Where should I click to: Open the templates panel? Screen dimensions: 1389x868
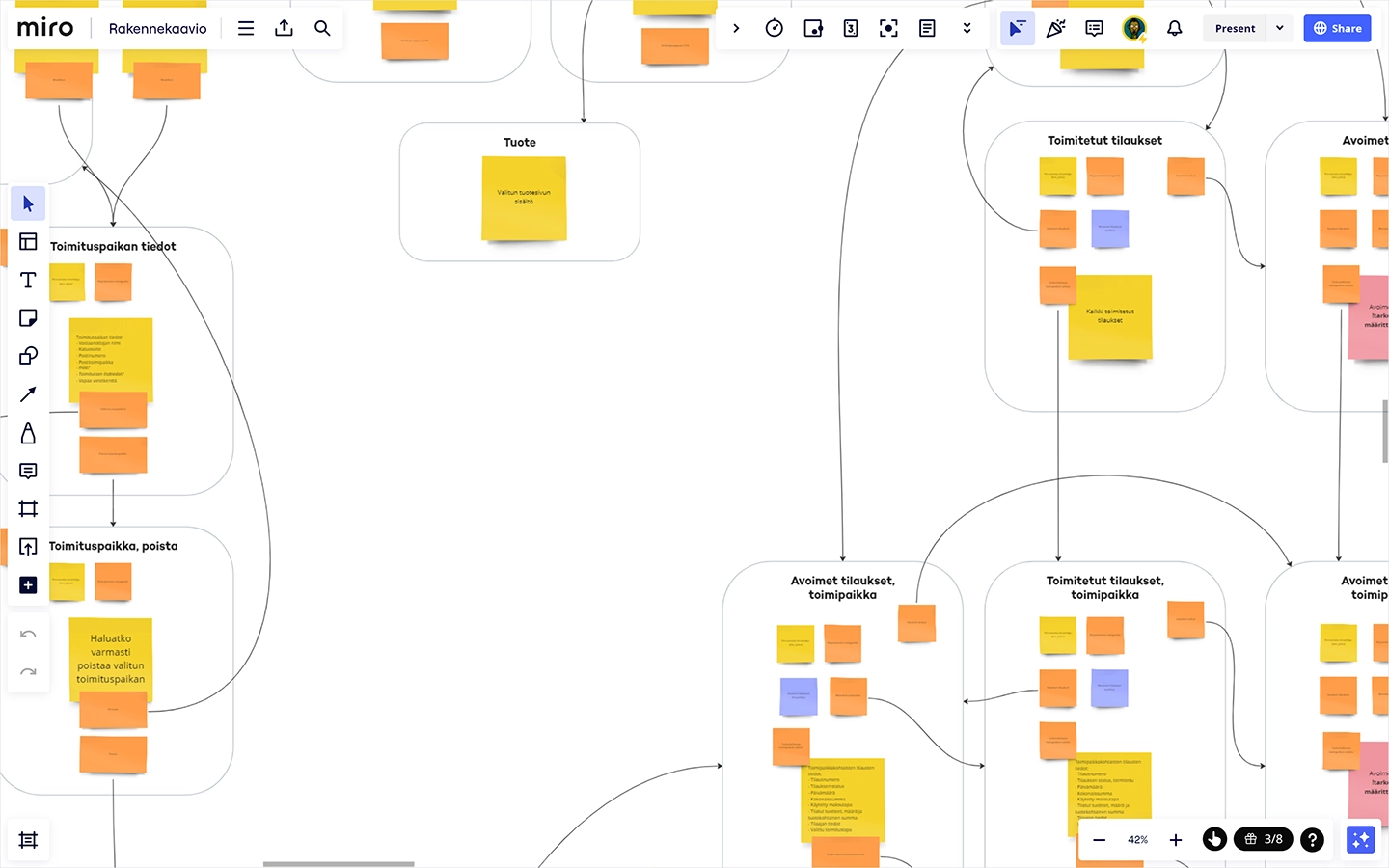[28, 241]
